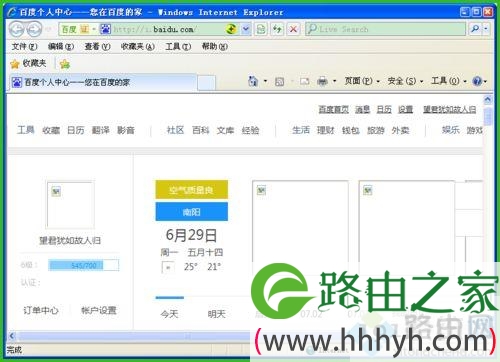Viewport: 500px width, 362px height.
Task: Click the 545/700 level progress bar
Action: click(x=84, y=265)
